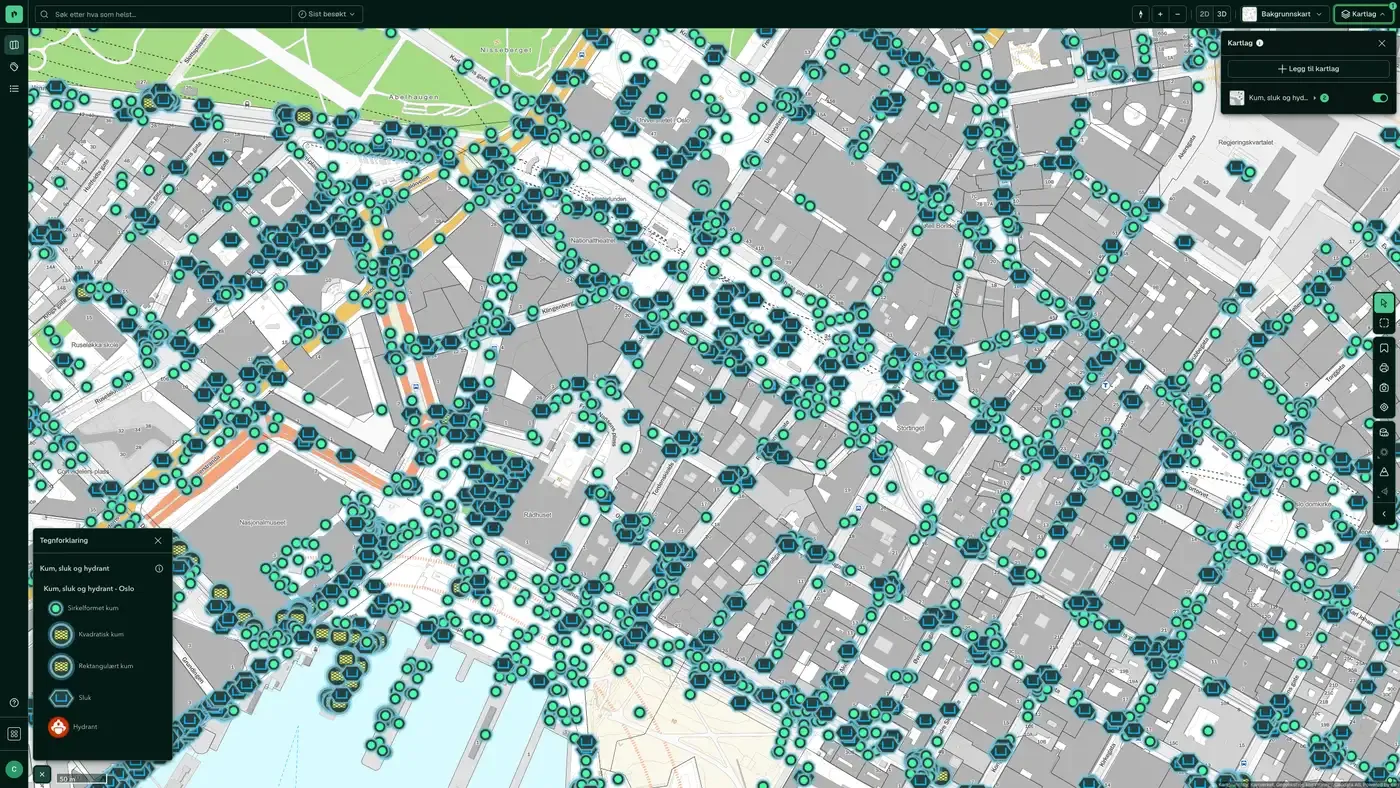The width and height of the screenshot is (1400, 788).
Task: Show info for Kum, sluk og hydrant legend
Action: point(159,569)
